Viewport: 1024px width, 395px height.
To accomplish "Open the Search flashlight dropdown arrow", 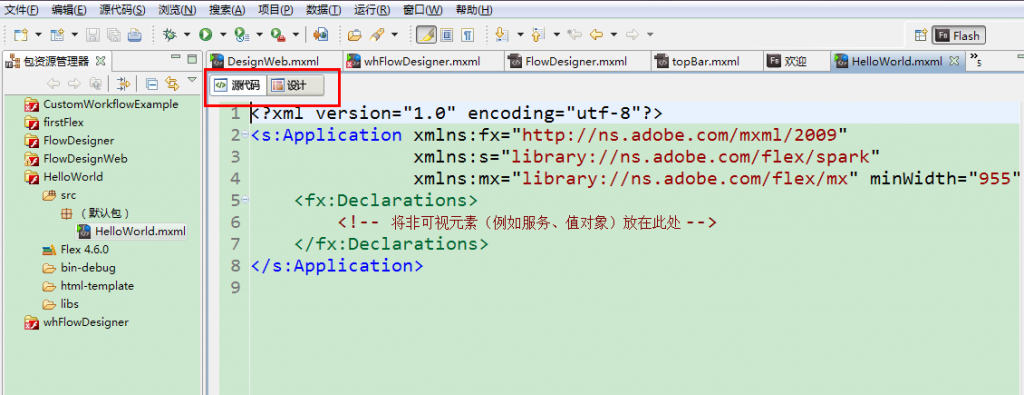I will coord(394,35).
